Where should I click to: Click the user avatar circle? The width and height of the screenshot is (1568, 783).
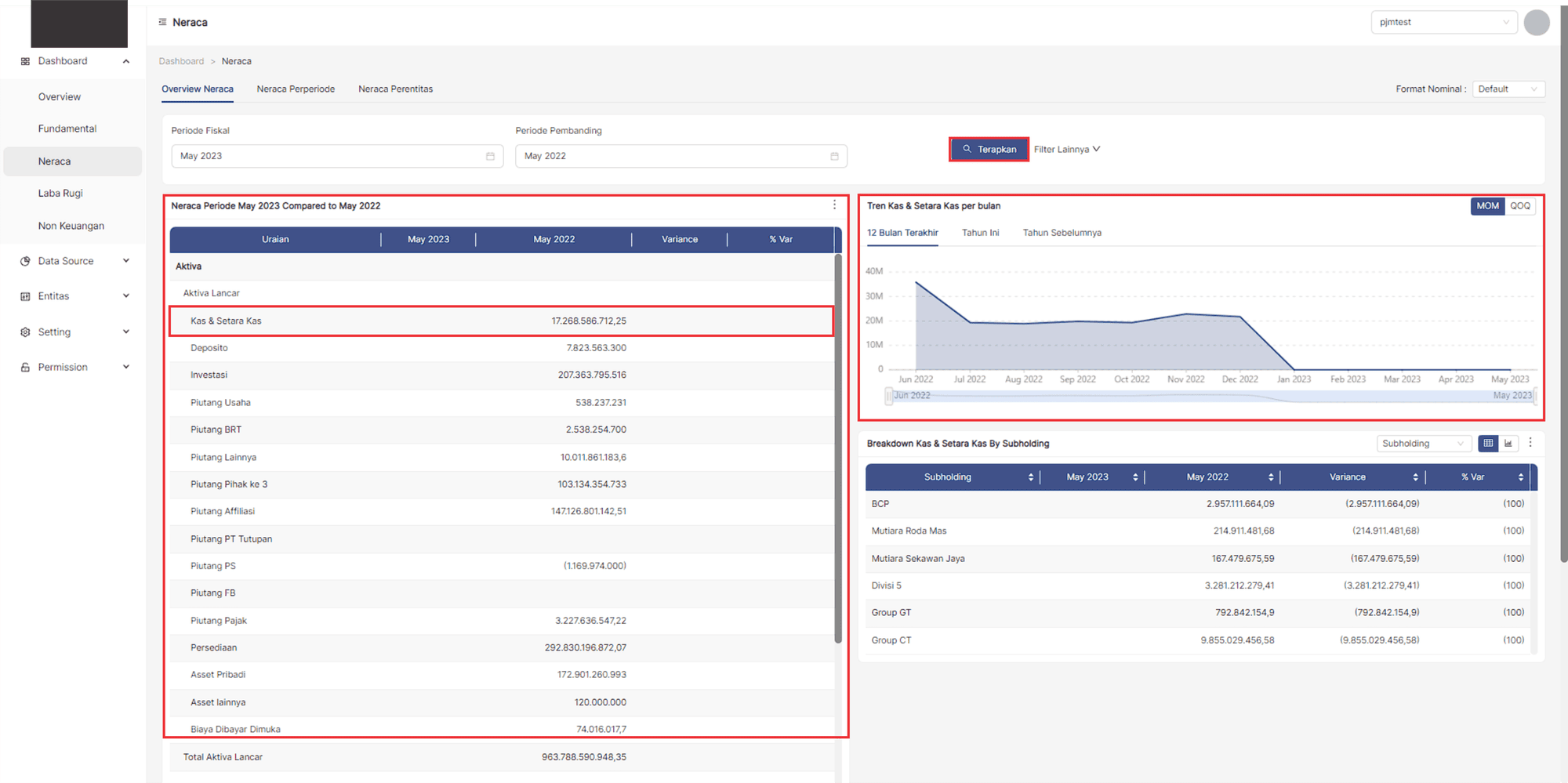click(1536, 23)
